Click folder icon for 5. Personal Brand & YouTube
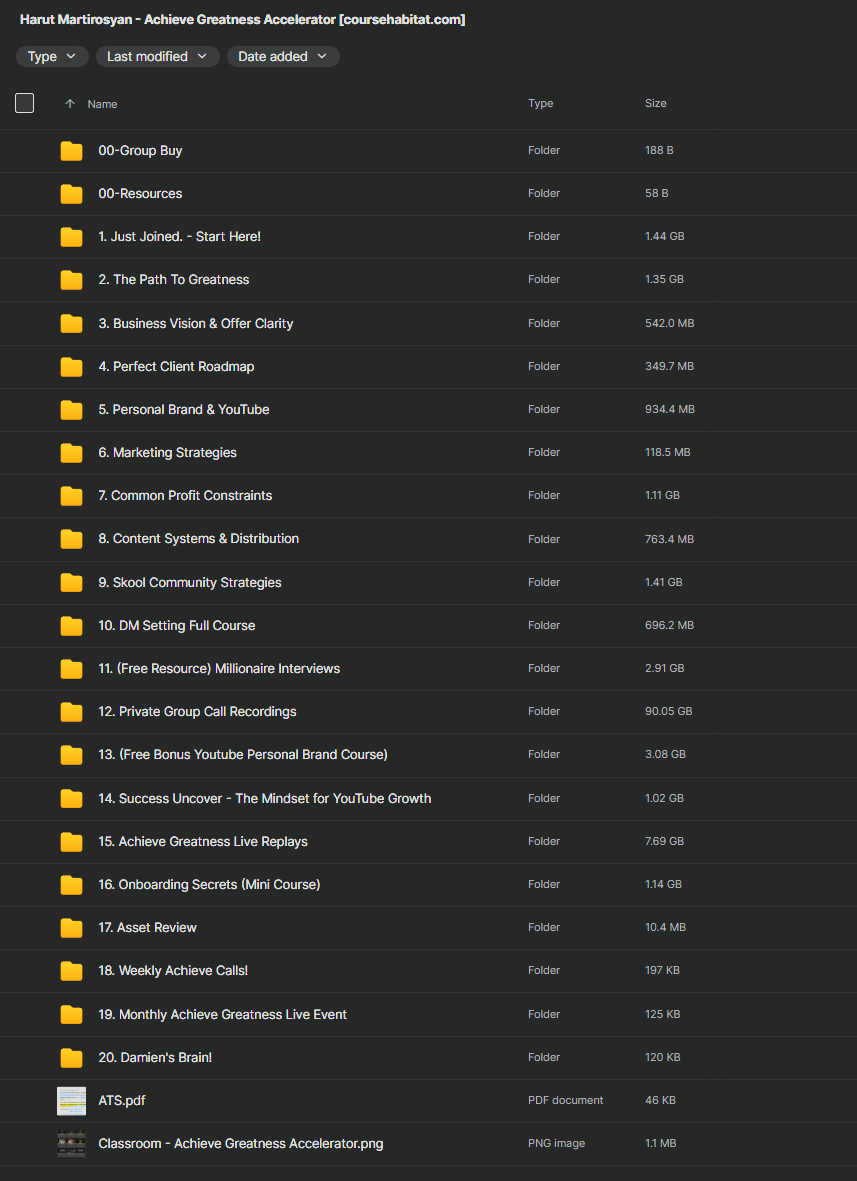This screenshot has width=857, height=1181. click(x=71, y=410)
